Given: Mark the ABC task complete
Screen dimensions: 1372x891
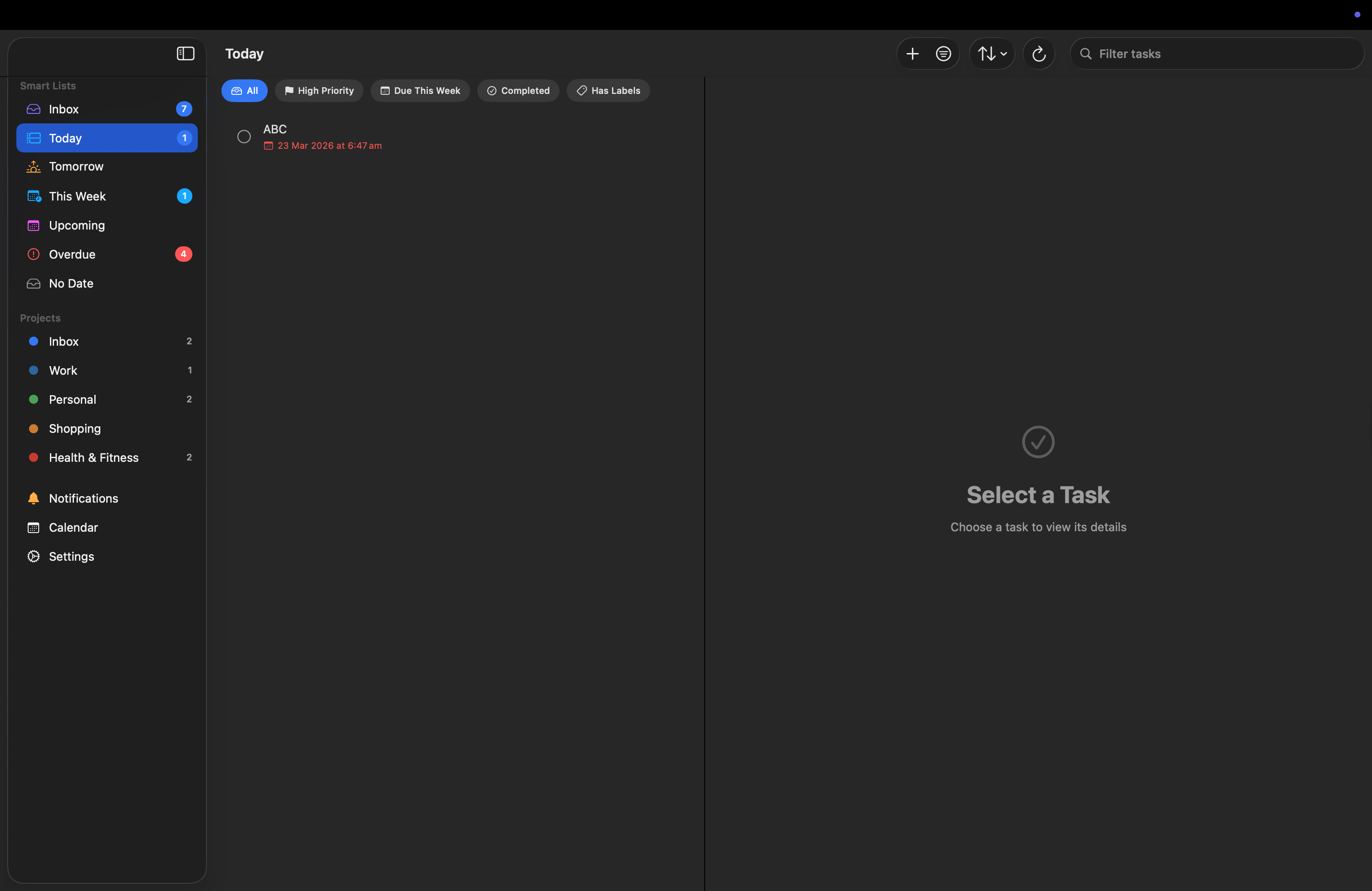Looking at the screenshot, I should 244,137.
